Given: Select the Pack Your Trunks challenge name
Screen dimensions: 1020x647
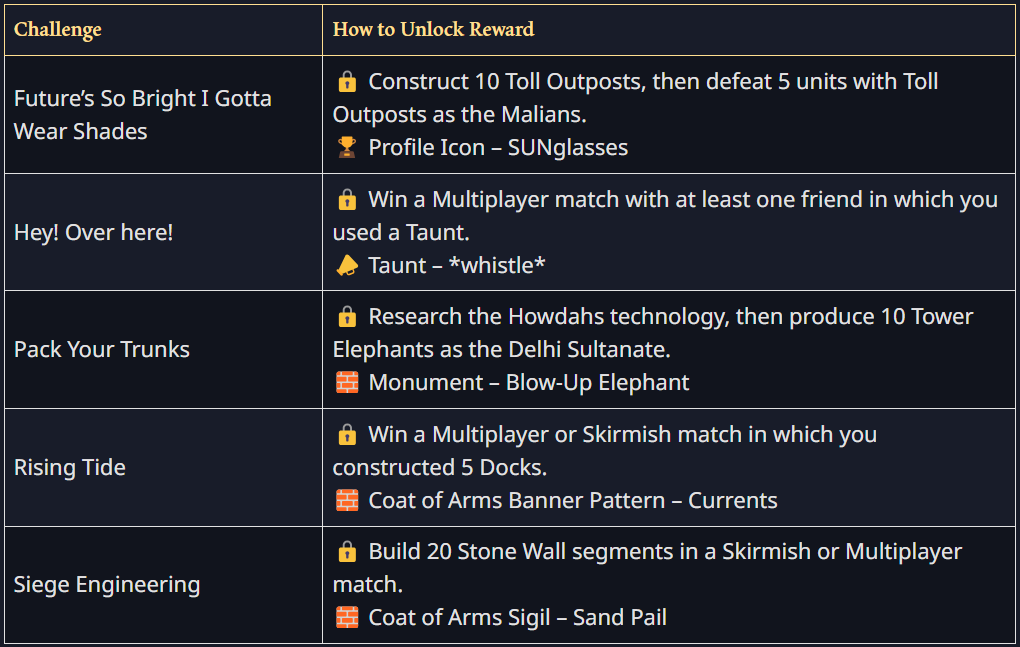Looking at the screenshot, I should [101, 350].
